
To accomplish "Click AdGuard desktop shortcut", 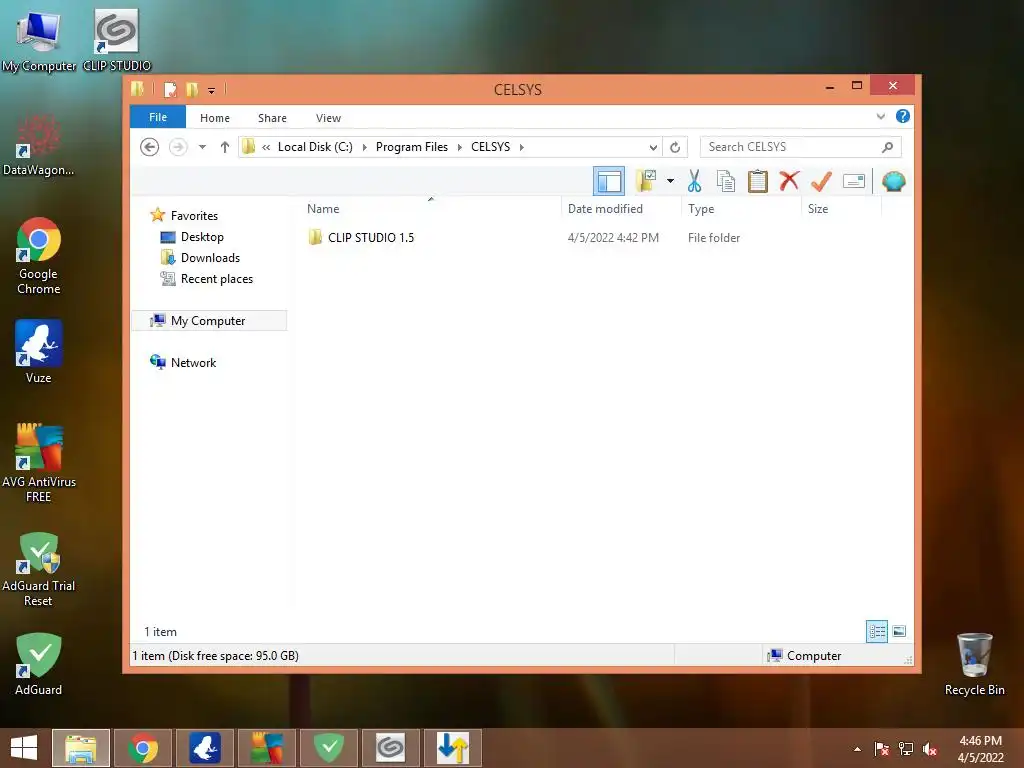I will tap(39, 664).
